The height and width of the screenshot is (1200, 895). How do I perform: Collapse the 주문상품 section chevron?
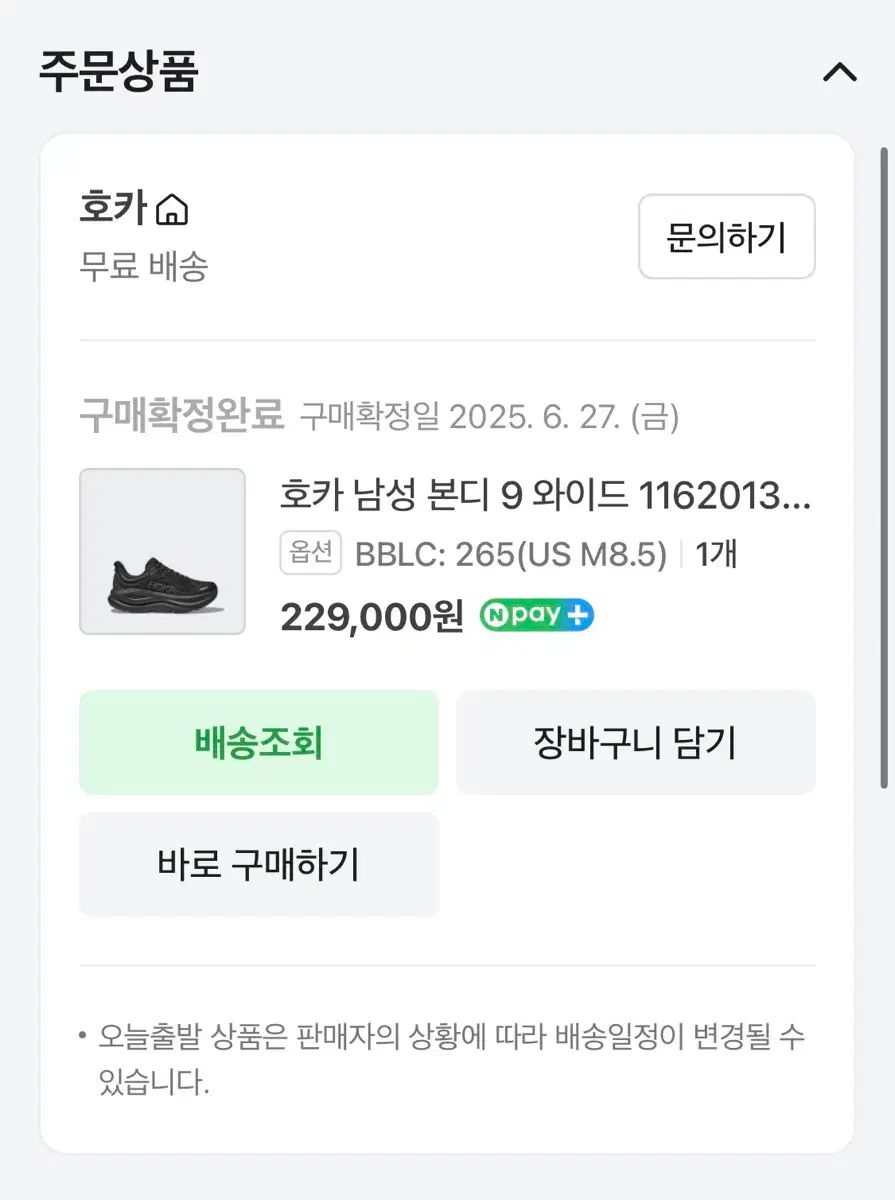839,73
